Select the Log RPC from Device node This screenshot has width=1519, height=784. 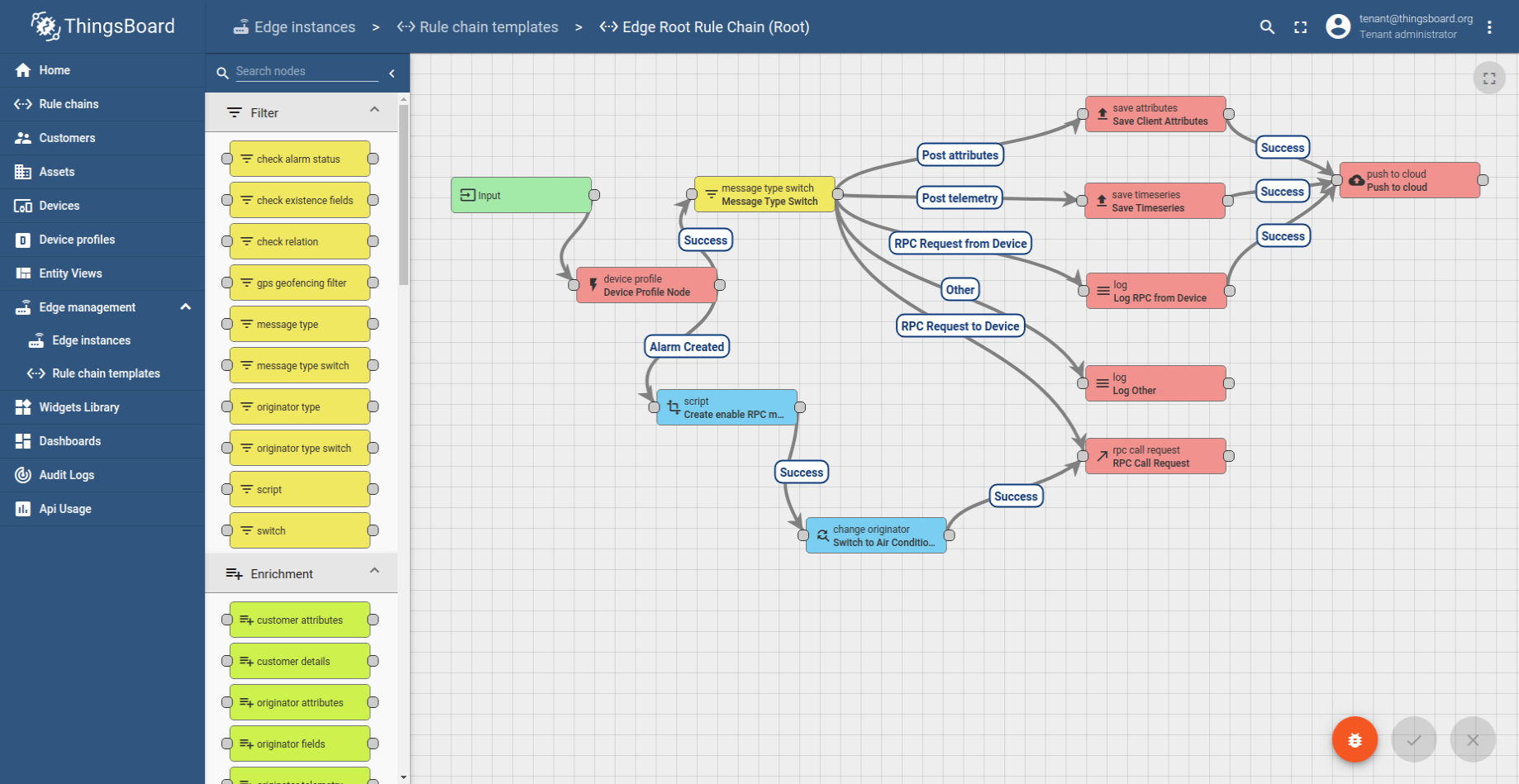[x=1156, y=291]
